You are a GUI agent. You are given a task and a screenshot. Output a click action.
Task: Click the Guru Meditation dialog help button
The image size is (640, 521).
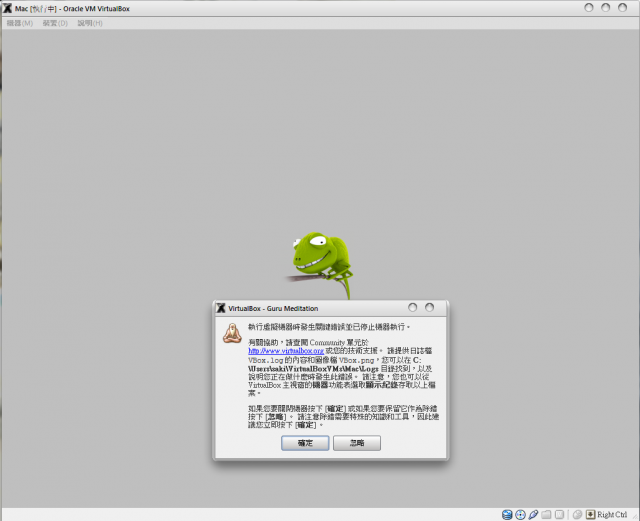coord(413,307)
